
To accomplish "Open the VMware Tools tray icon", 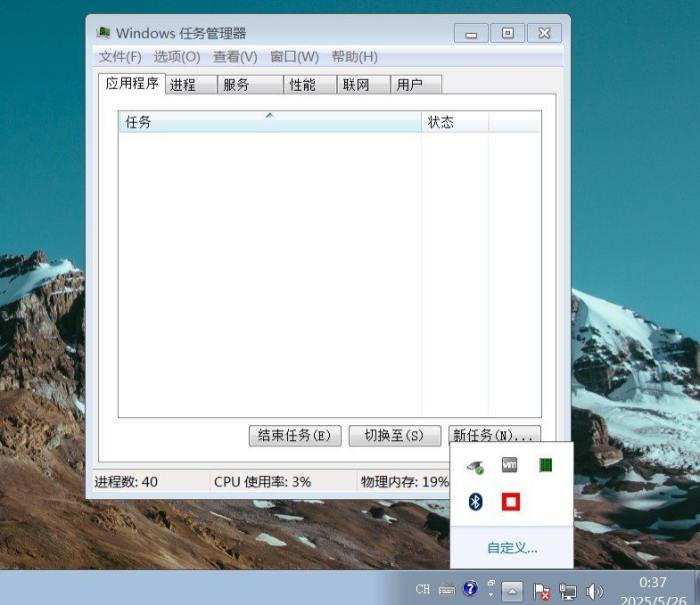I will point(509,465).
